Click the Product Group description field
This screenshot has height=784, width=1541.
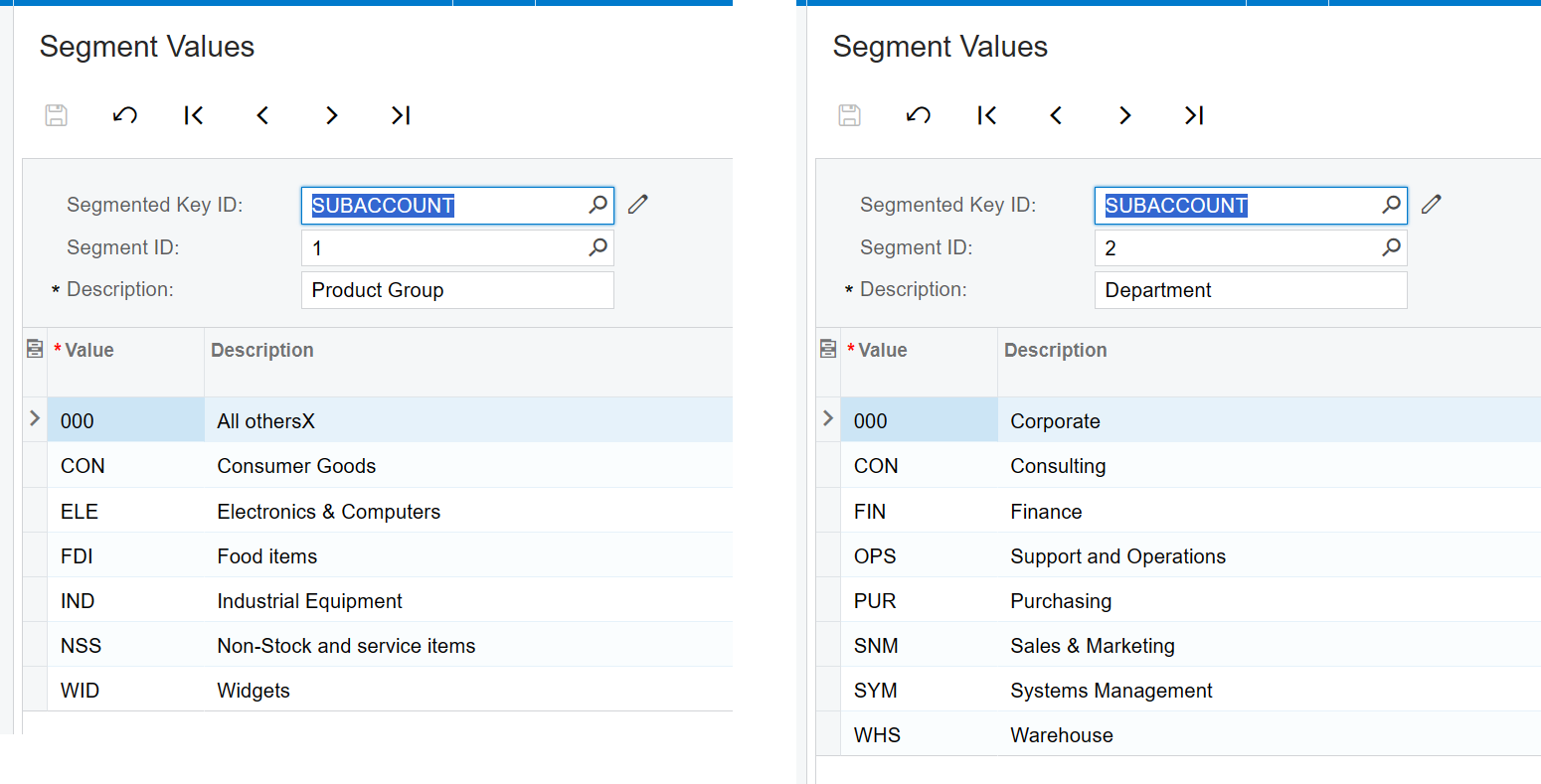pos(457,290)
